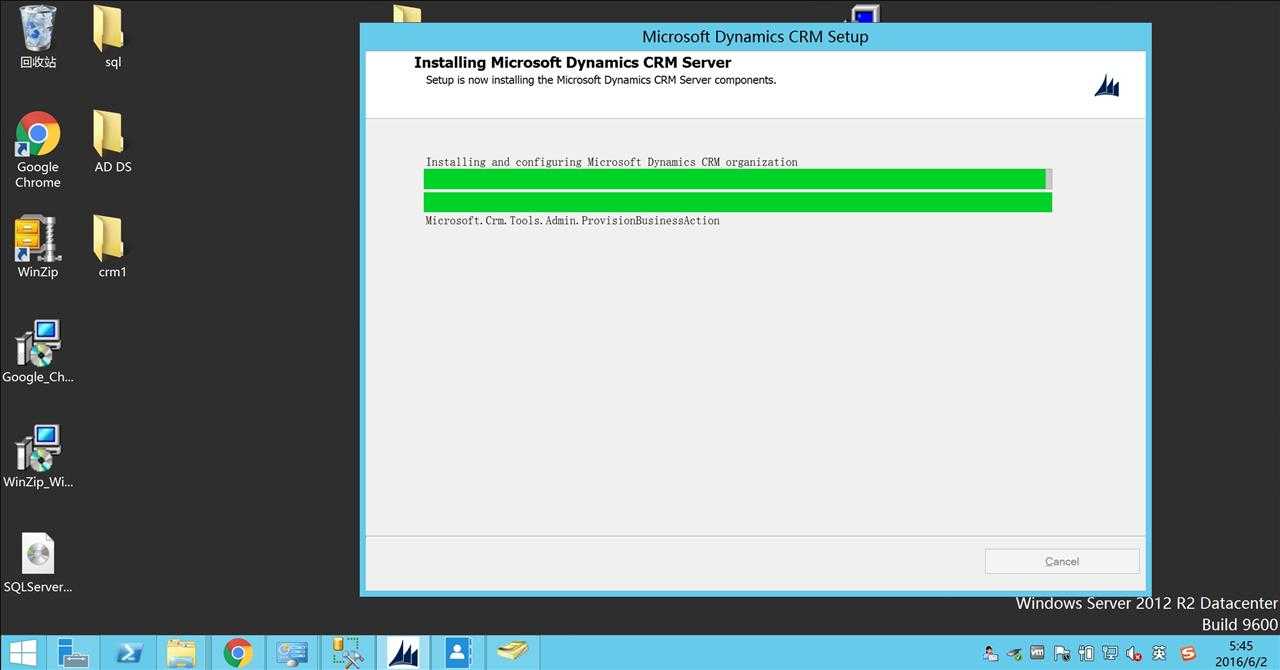Click the lower current action progress bar
This screenshot has height=670, width=1280.
(738, 202)
